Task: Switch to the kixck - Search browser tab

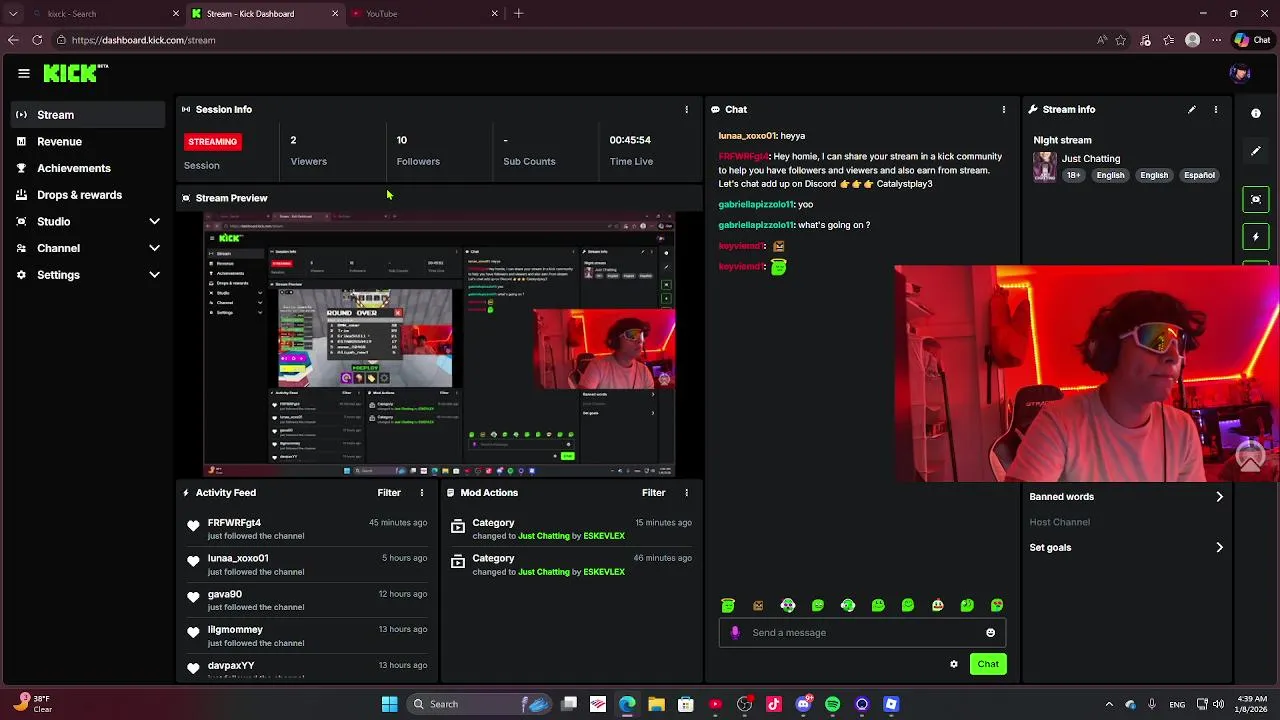Action: pyautogui.click(x=105, y=13)
